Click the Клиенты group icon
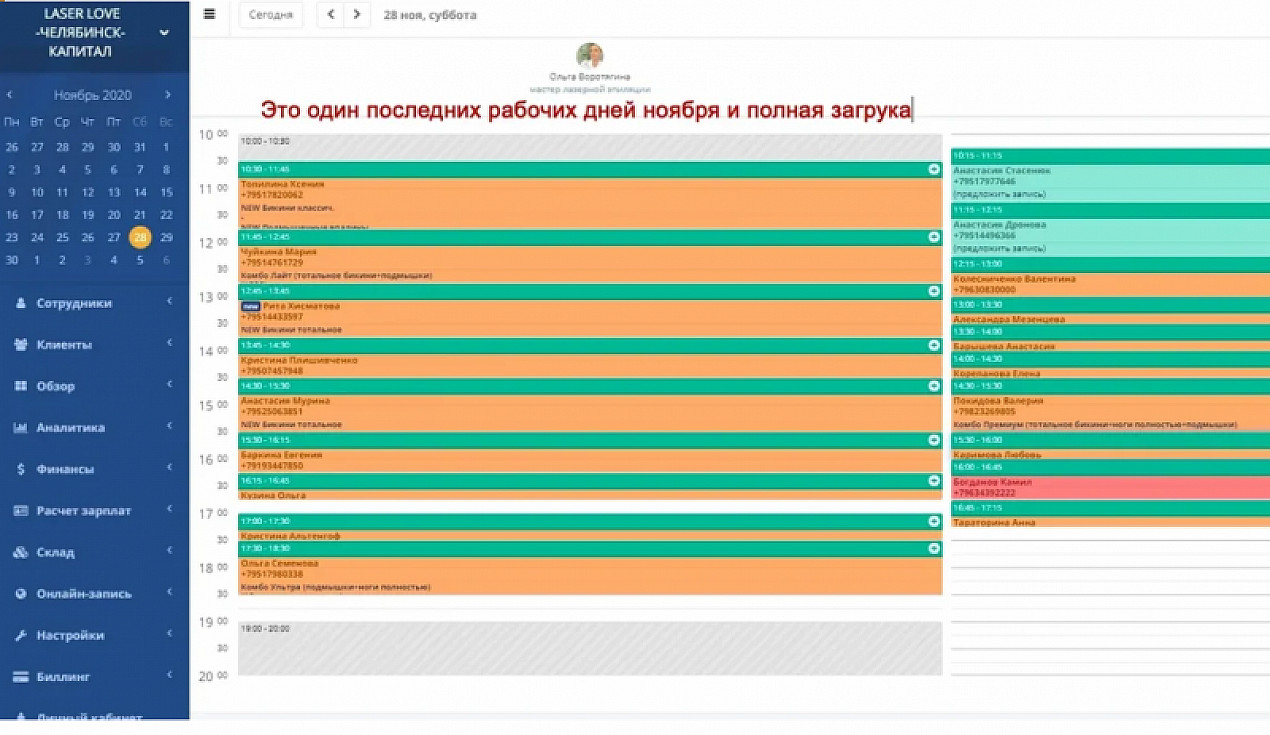The image size is (1270, 735). (x=21, y=345)
